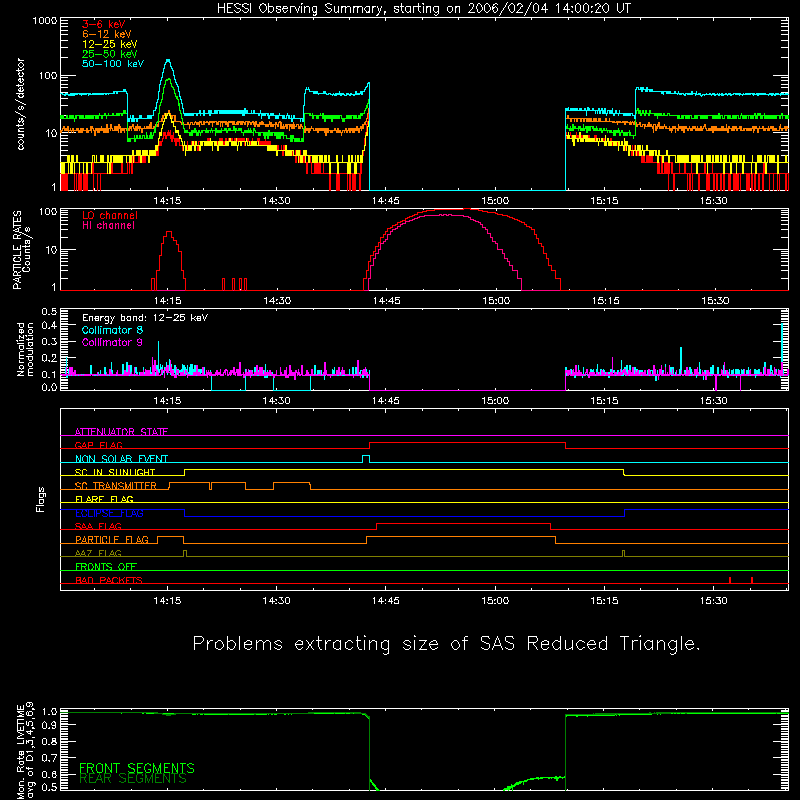Click the LO channel particle spike peak near 14:15
The height and width of the screenshot is (800, 800).
(168, 233)
